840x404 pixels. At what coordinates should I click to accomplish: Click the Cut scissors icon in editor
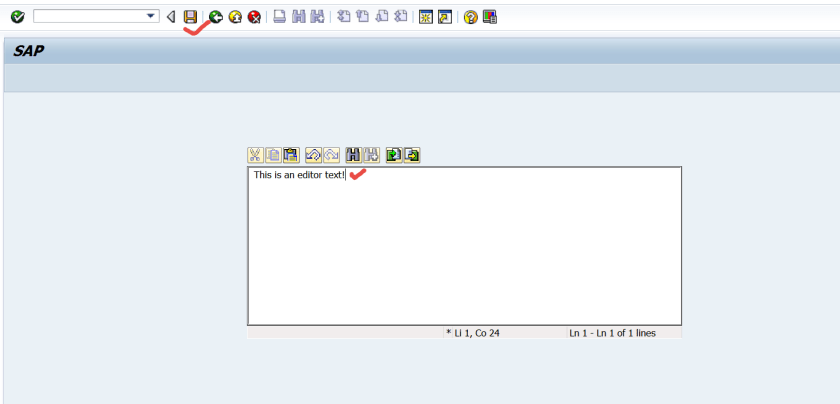click(x=255, y=155)
